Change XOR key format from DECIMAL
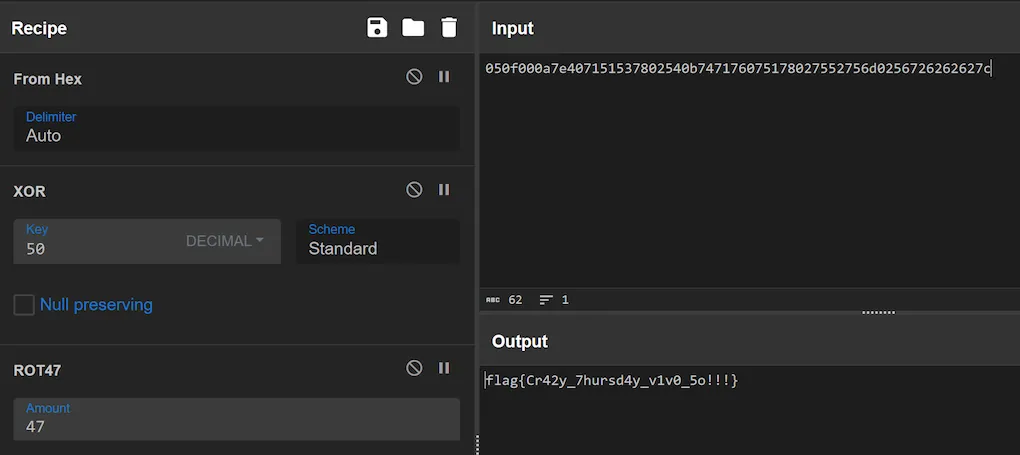The width and height of the screenshot is (1020, 455). pyautogui.click(x=225, y=241)
